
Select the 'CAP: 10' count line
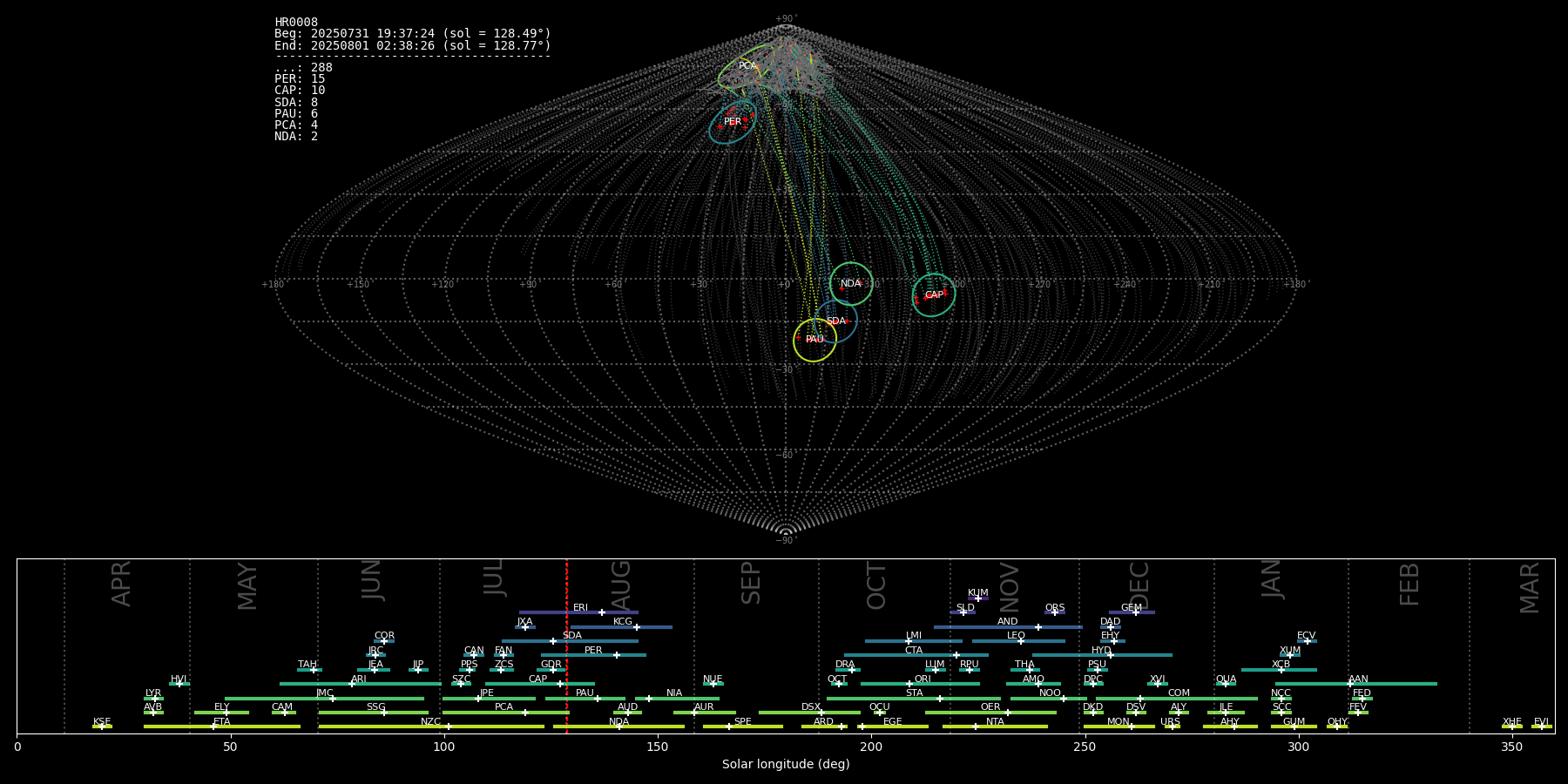[x=300, y=91]
